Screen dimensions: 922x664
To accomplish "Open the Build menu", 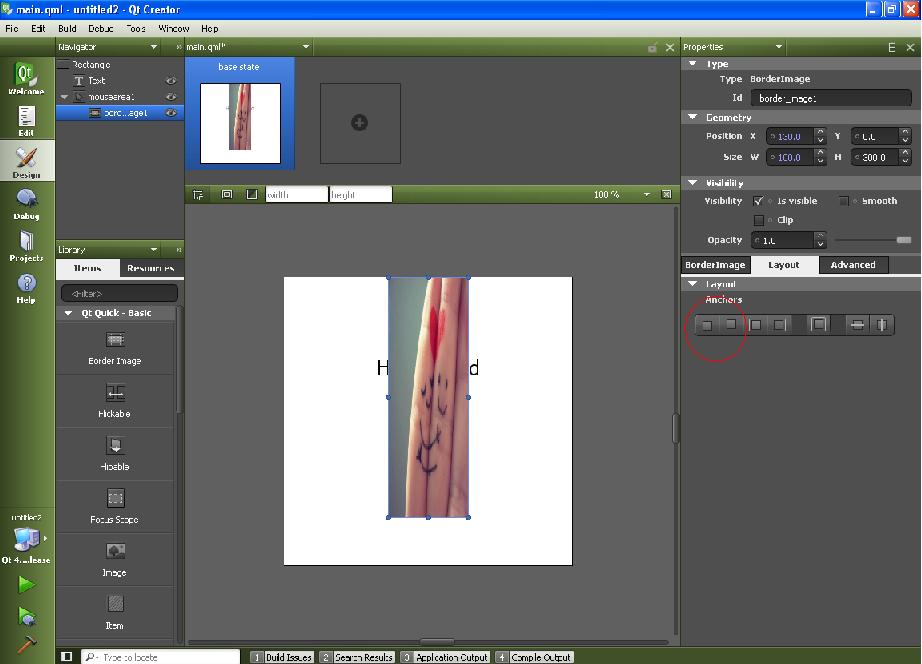I will coord(67,28).
